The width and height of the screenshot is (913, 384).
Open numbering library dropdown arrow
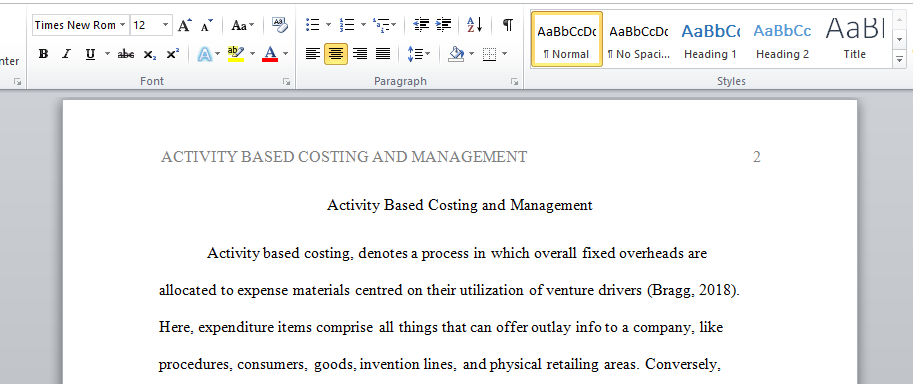tap(363, 25)
